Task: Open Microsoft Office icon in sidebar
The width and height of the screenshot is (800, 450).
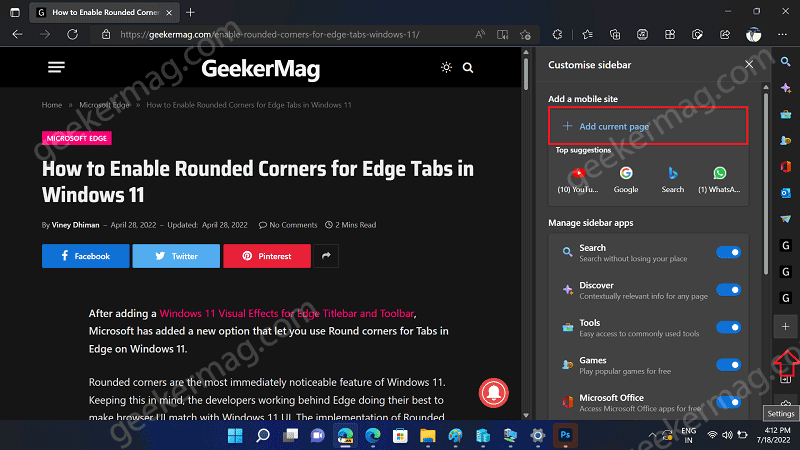Action: point(786,166)
